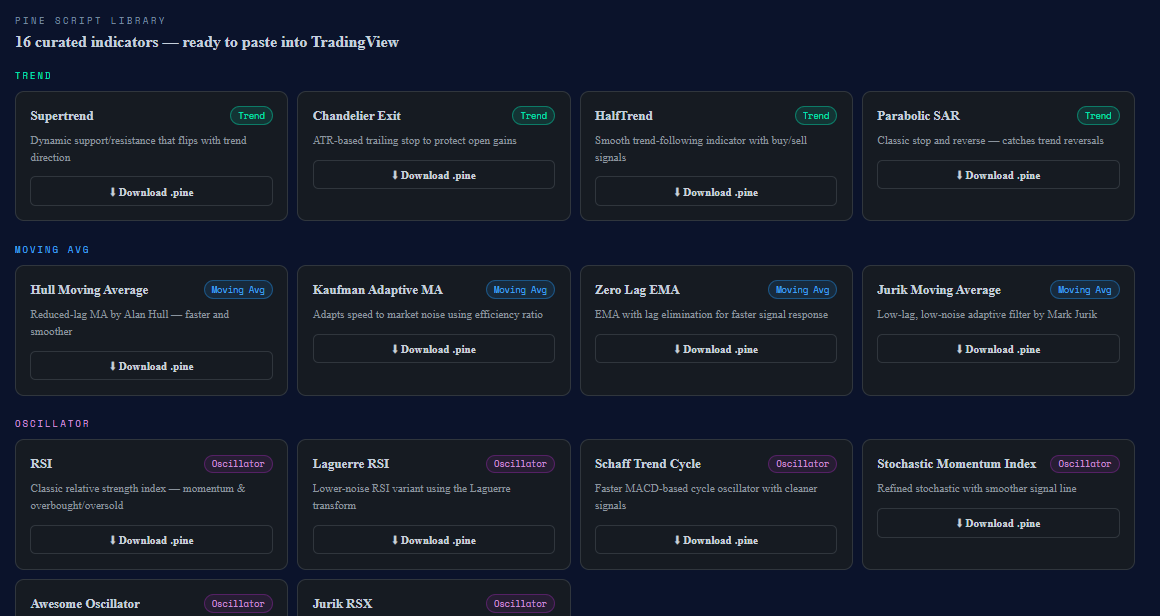This screenshot has height=616, width=1160.
Task: Toggle the Trend badge on the Supertrend card
Action: (x=251, y=115)
